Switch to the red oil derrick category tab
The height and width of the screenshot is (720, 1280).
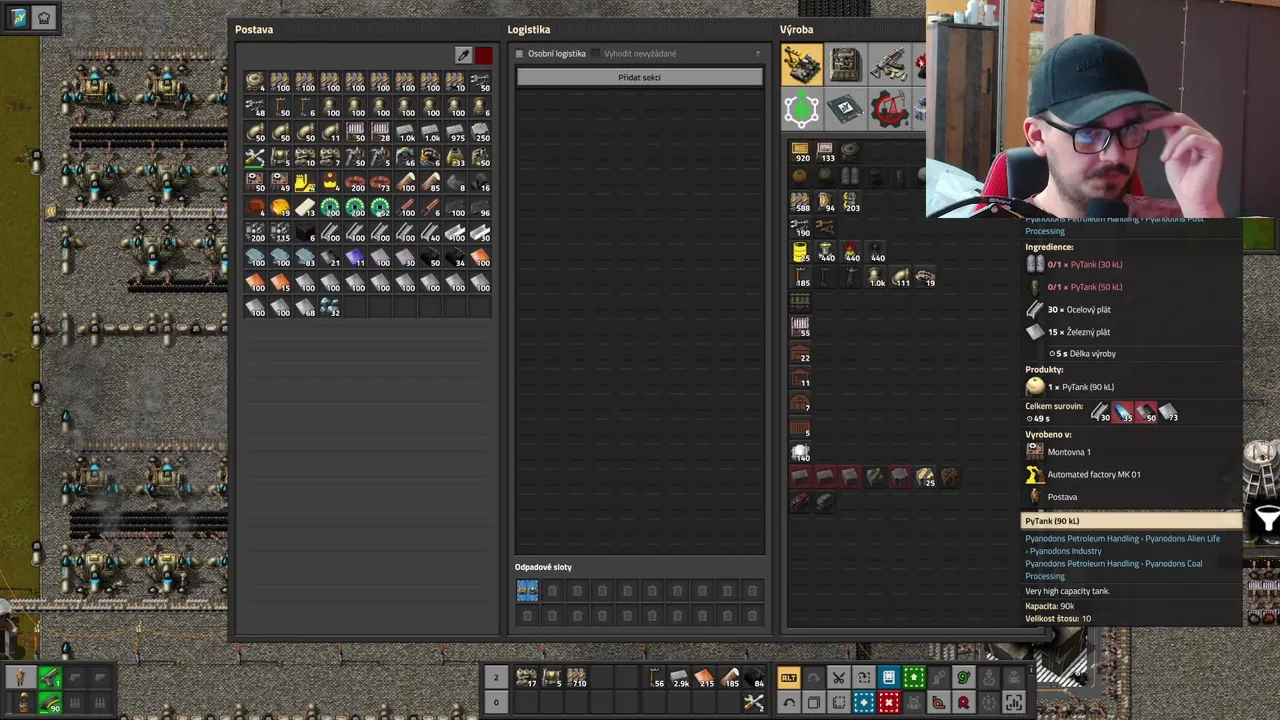point(889,109)
